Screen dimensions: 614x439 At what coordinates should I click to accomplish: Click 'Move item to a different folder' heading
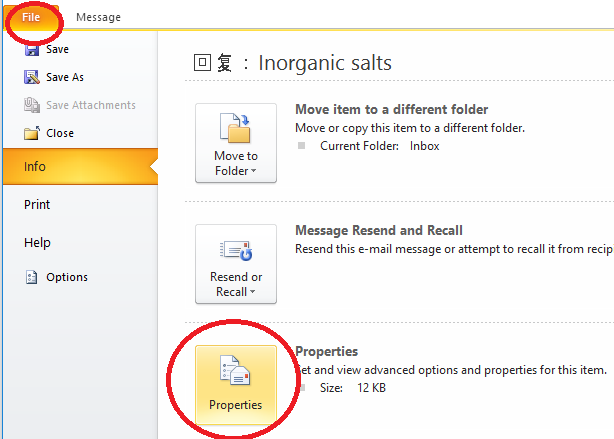pos(392,109)
